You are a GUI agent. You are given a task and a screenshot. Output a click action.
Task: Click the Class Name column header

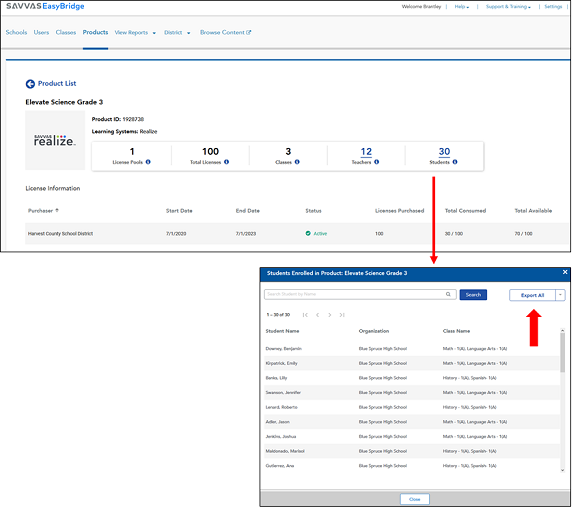456,331
